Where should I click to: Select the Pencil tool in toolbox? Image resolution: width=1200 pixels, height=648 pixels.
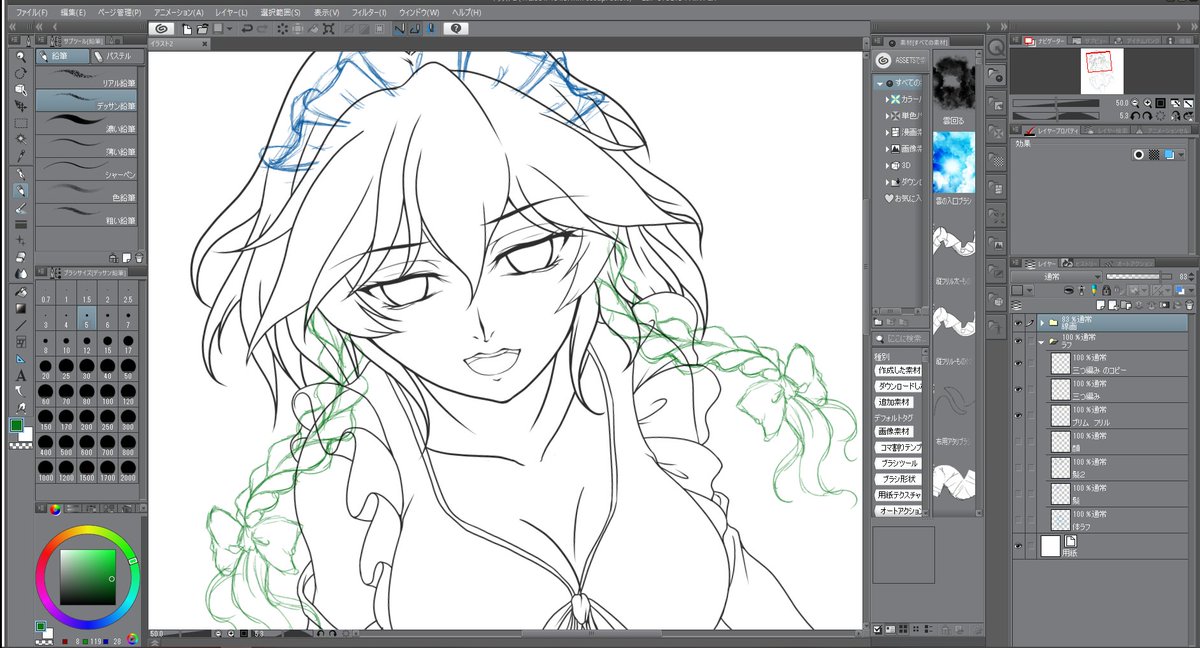tap(21, 190)
